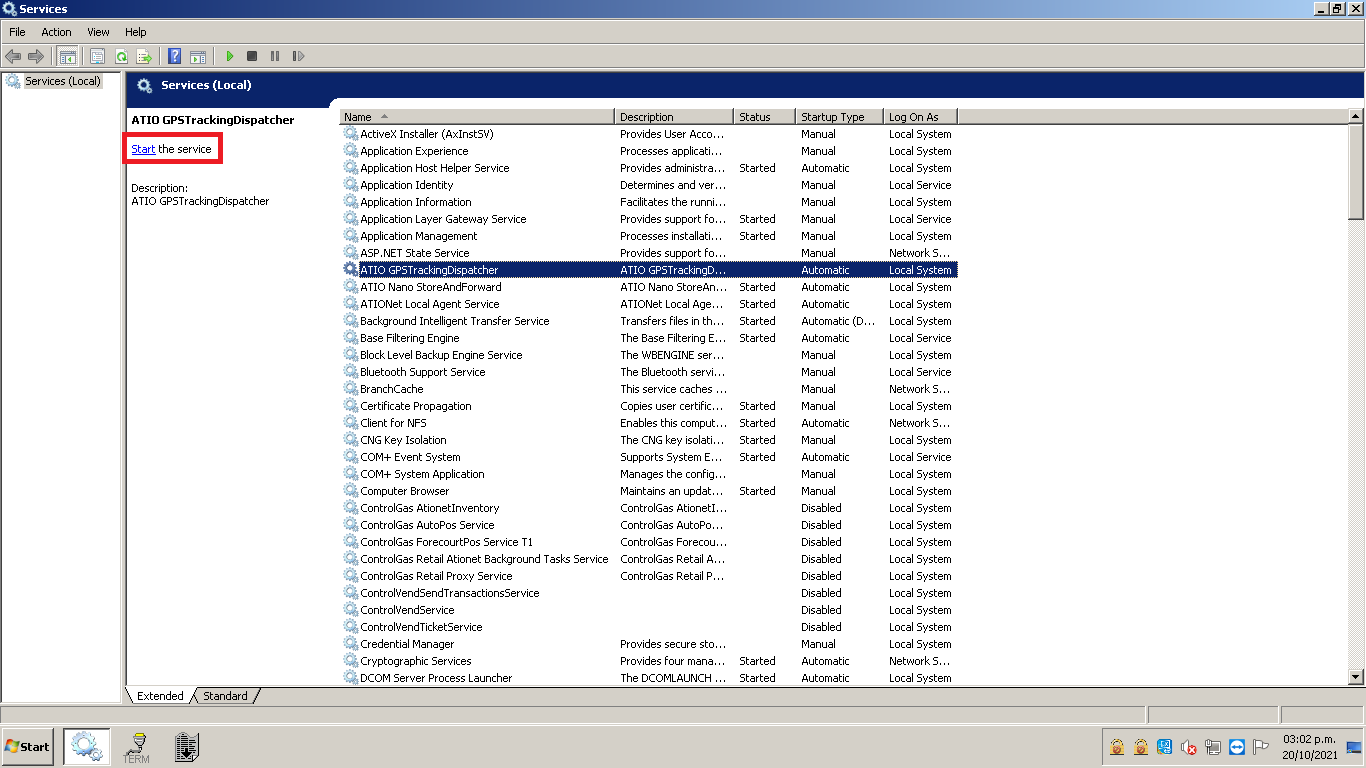The image size is (1366, 768).
Task: Open the Services taskbar button
Action: 87,746
